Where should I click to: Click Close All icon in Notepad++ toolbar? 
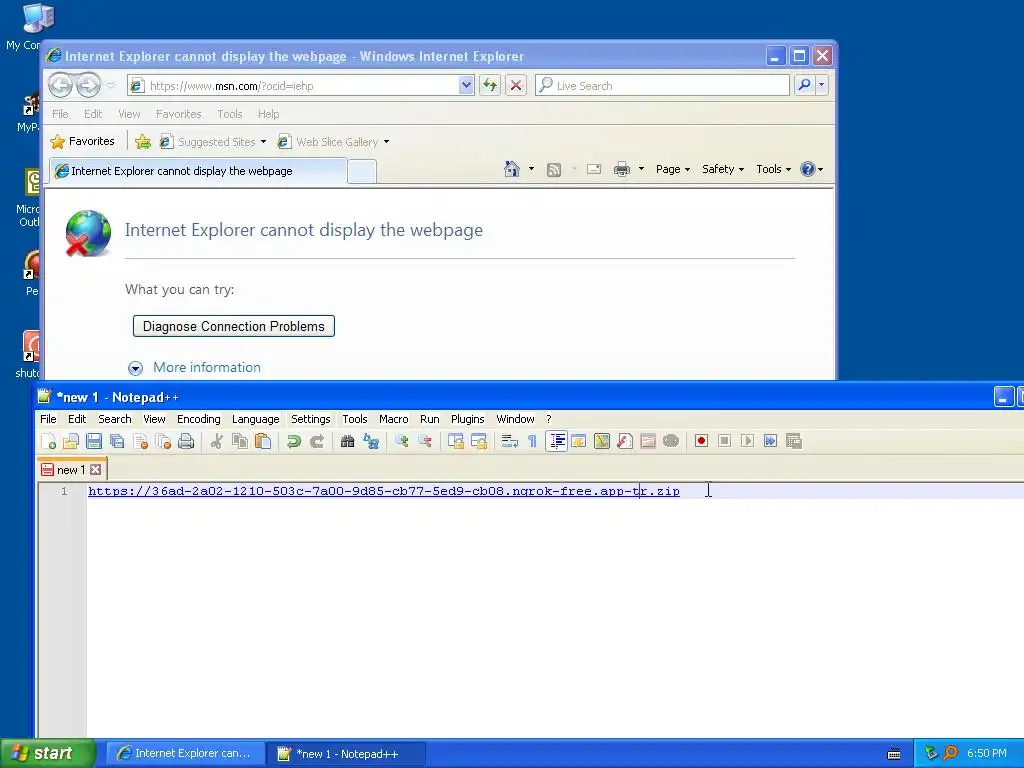(x=163, y=441)
